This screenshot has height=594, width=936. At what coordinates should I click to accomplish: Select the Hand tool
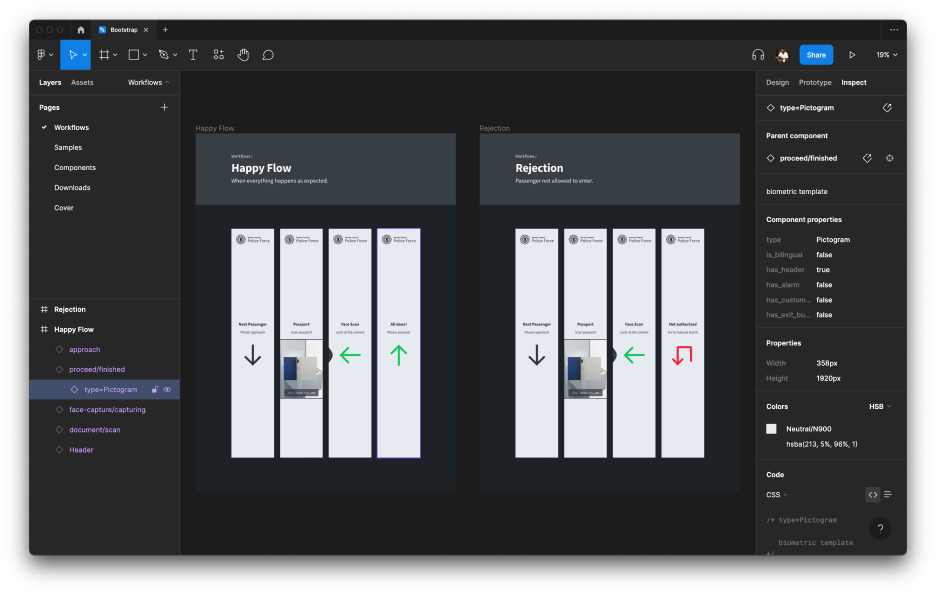point(243,55)
